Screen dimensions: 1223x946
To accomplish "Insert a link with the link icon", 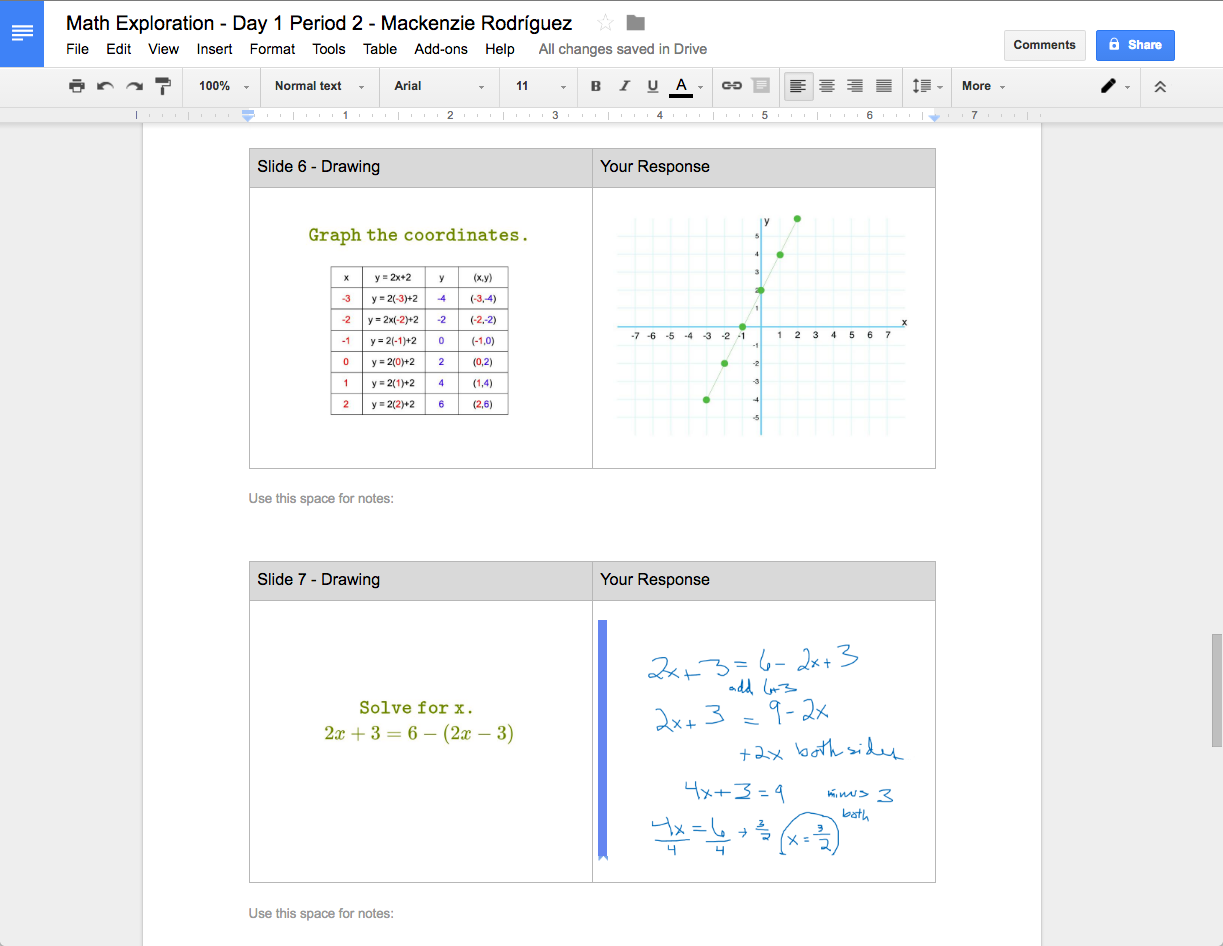I will pos(732,86).
